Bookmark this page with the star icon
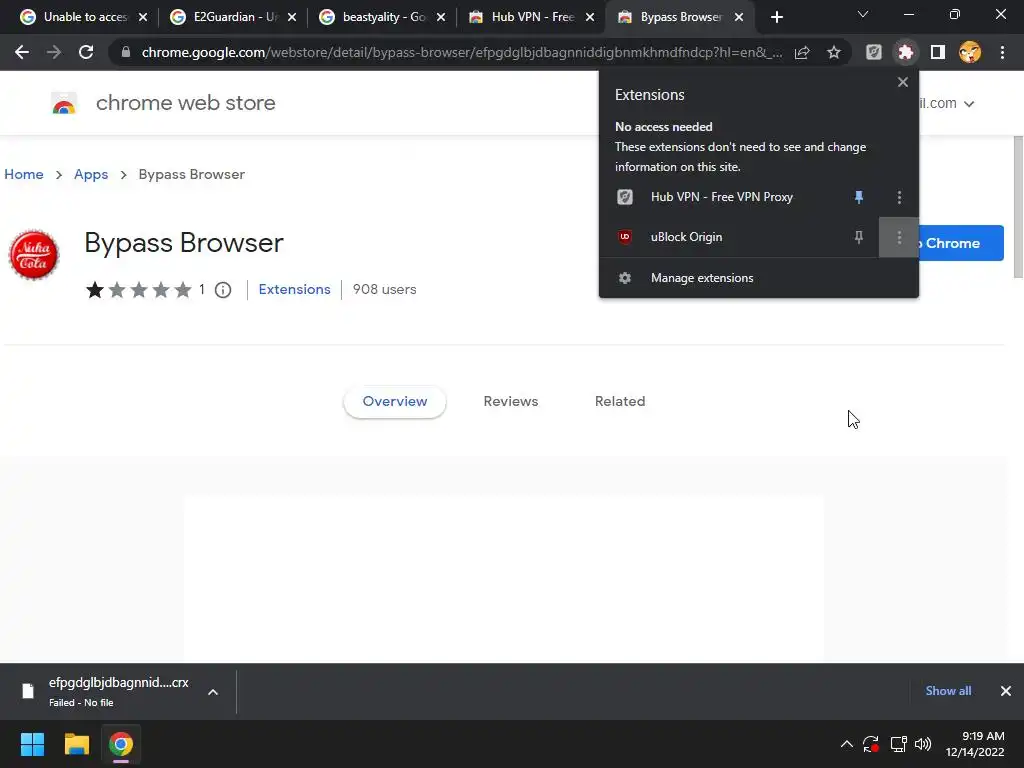1024x768 pixels. [834, 52]
